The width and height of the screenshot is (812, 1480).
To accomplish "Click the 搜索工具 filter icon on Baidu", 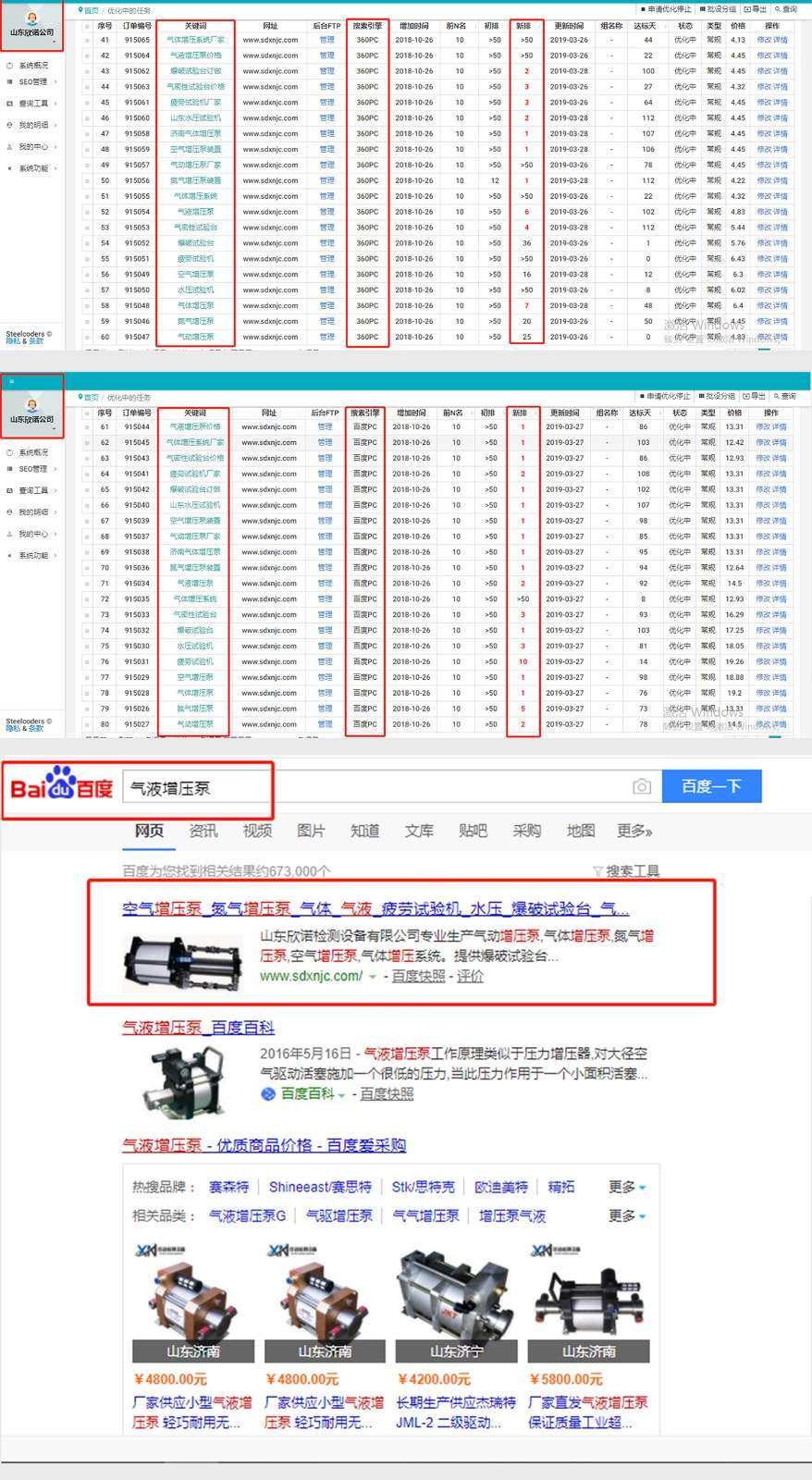I will point(597,870).
